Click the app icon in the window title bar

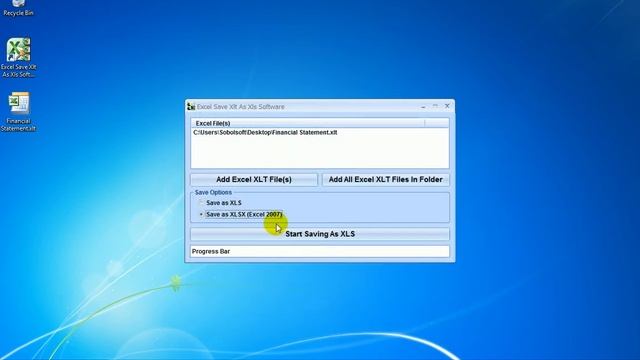point(191,107)
